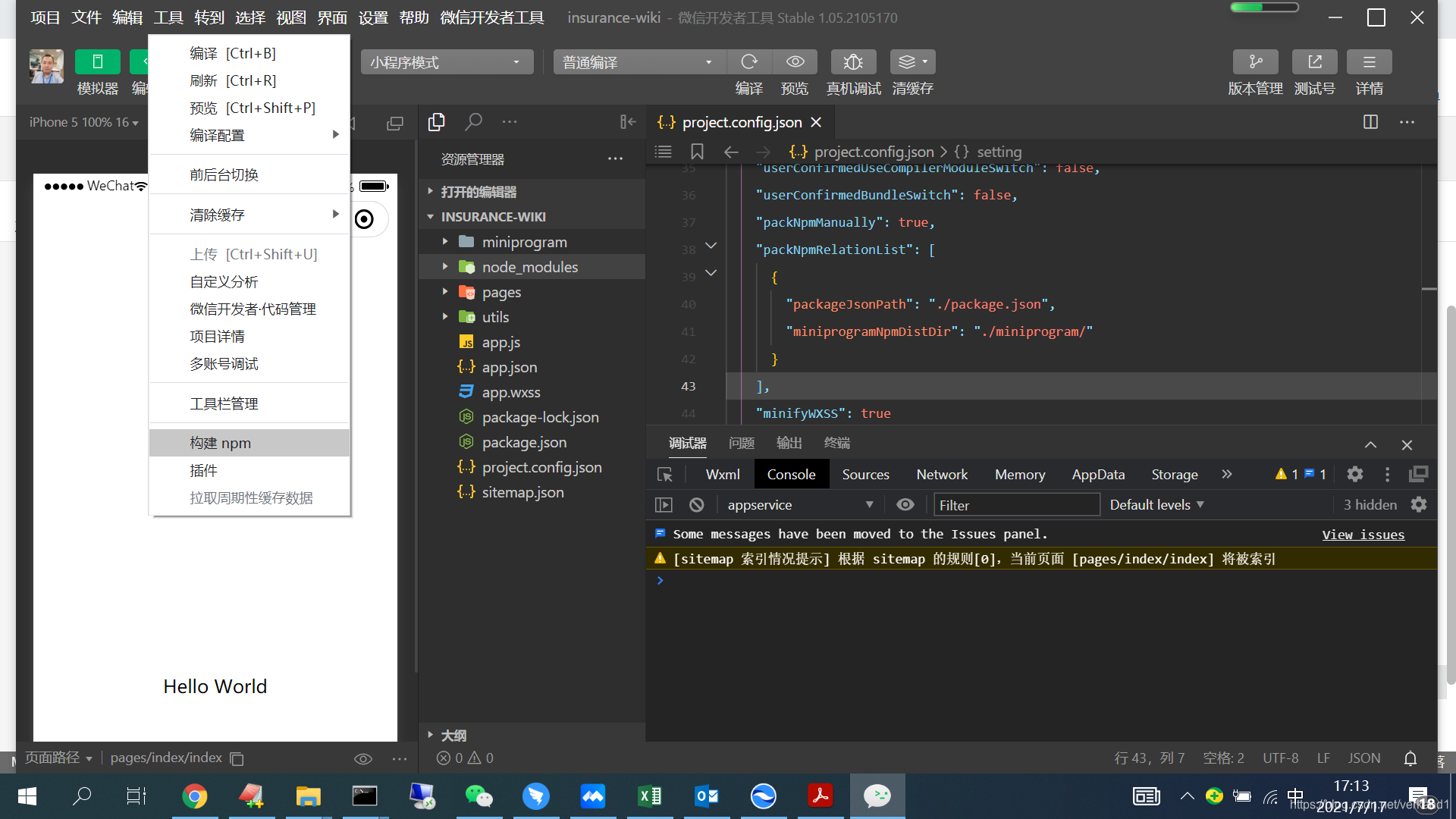Open console settings gear near hidden count

point(1419,505)
